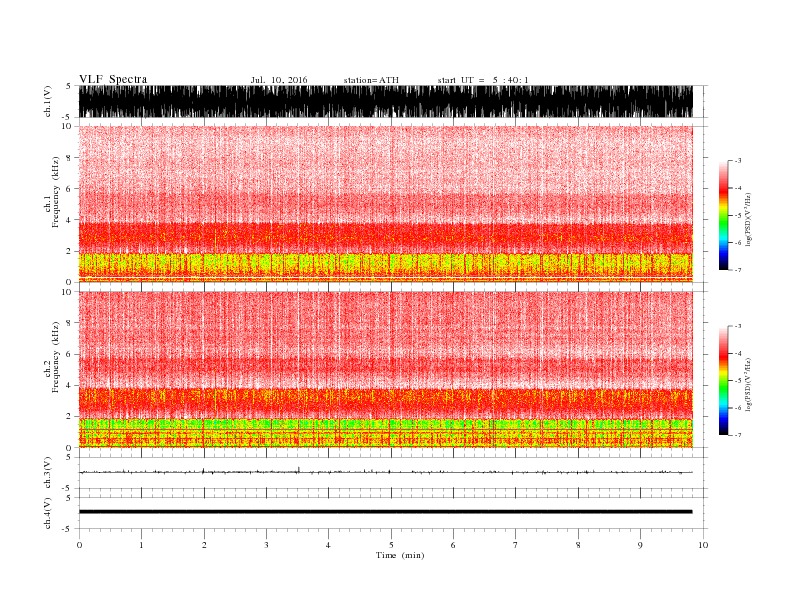
Task: Click the date 'Jul. 10, 2016' header
Action: coord(279,80)
